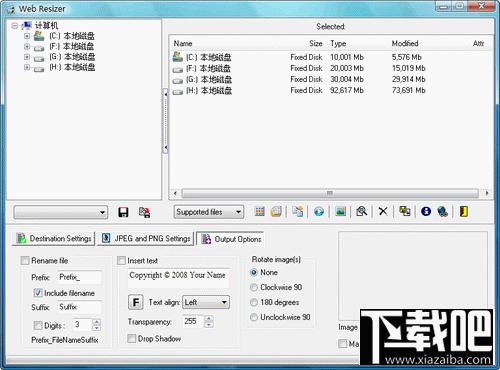Click the black X remove icon
The image size is (500, 370).
pos(383,211)
